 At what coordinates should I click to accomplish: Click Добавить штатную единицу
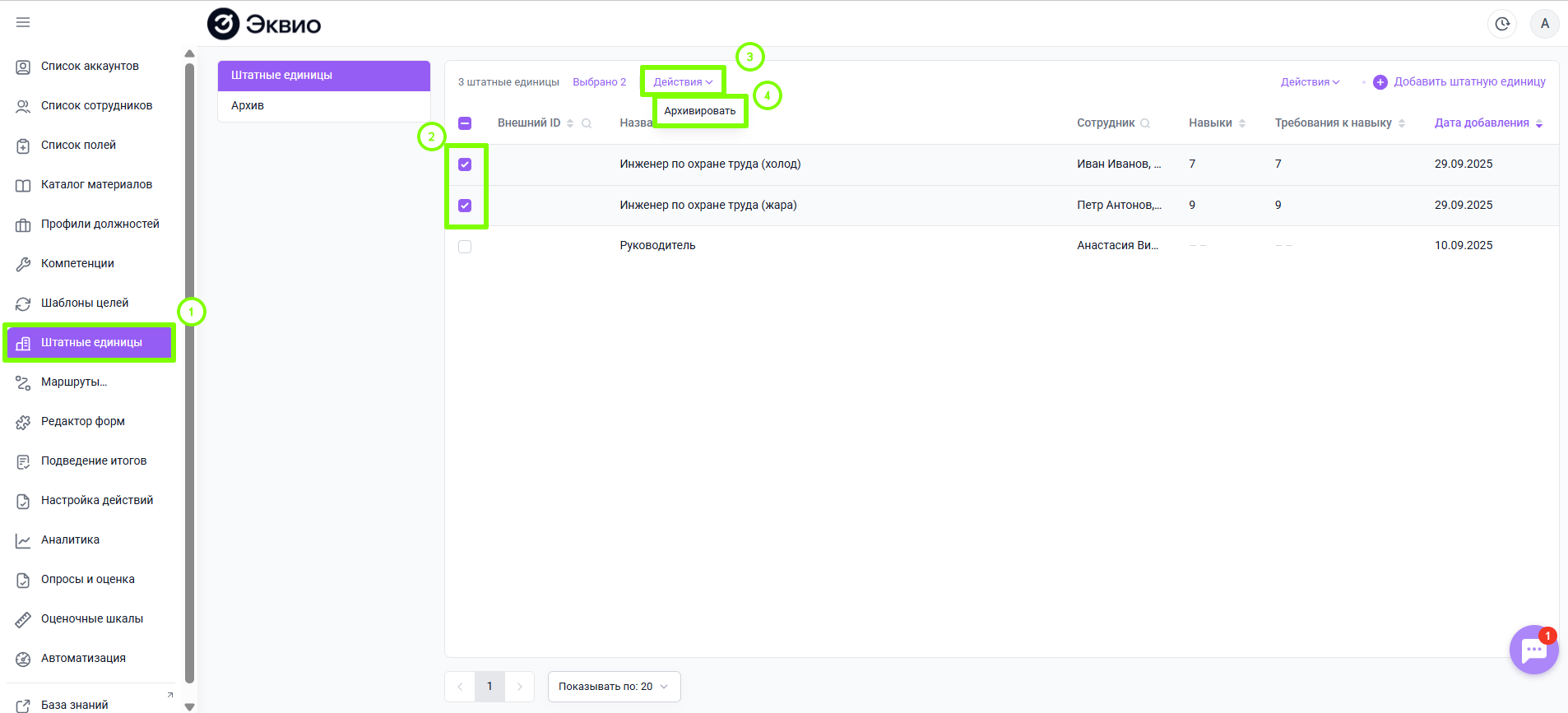click(x=1469, y=82)
